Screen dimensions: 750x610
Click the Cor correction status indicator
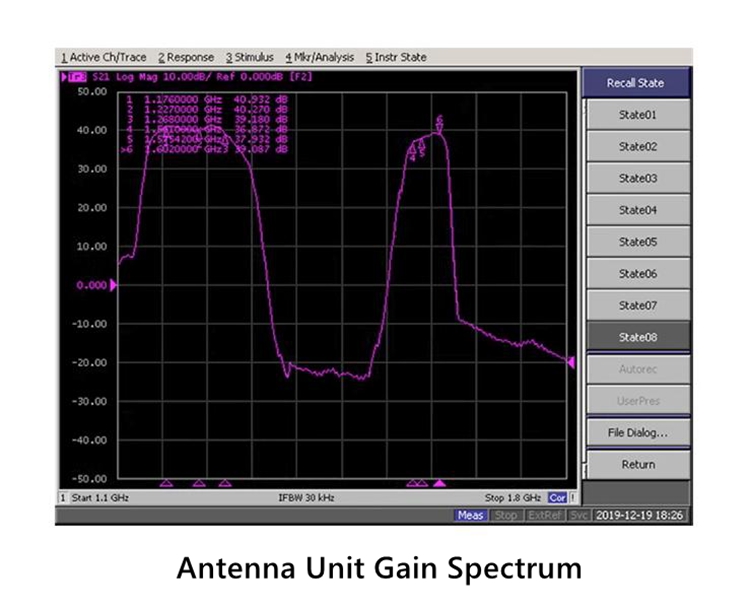tap(557, 497)
